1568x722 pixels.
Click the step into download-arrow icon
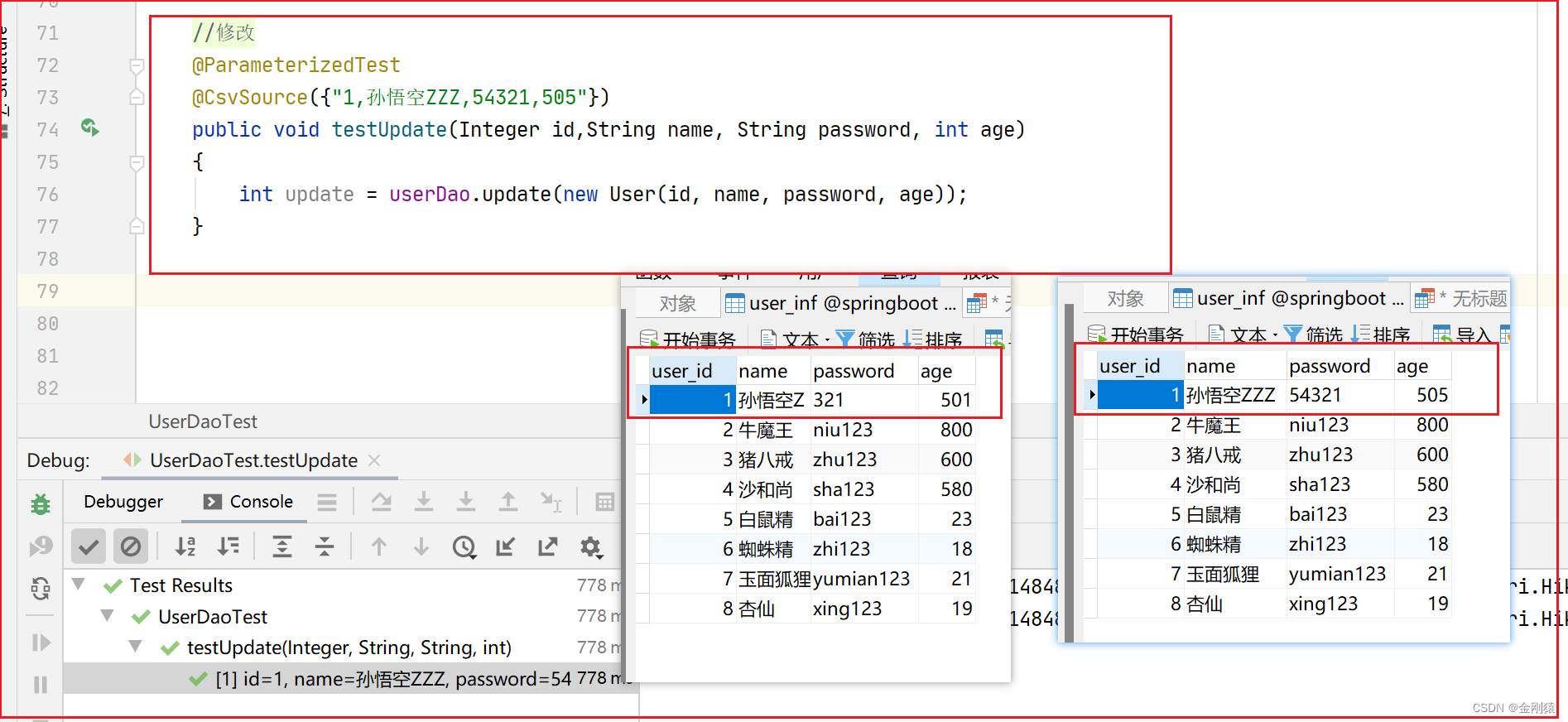click(x=424, y=502)
